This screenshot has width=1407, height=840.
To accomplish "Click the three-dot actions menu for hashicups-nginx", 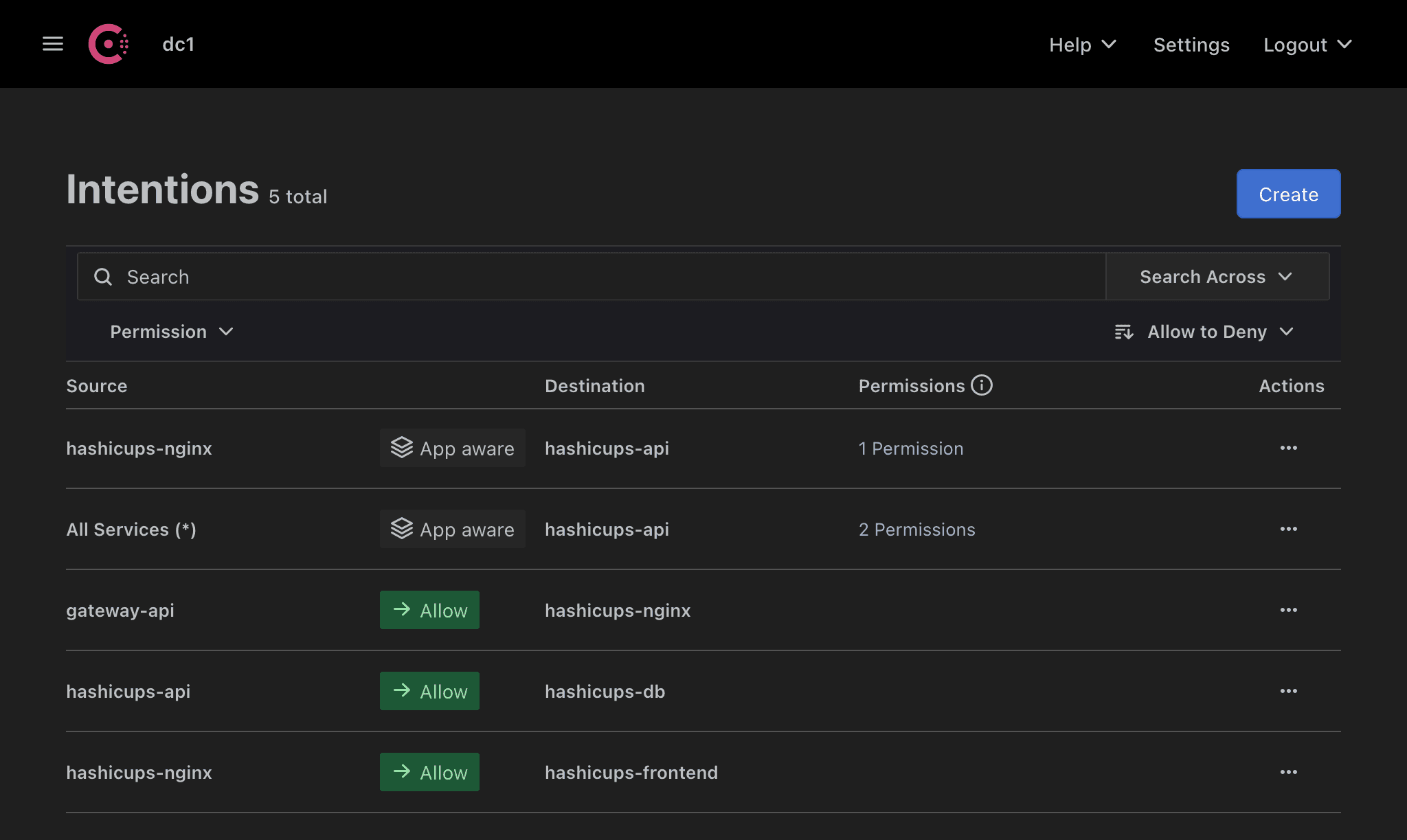I will pos(1288,447).
